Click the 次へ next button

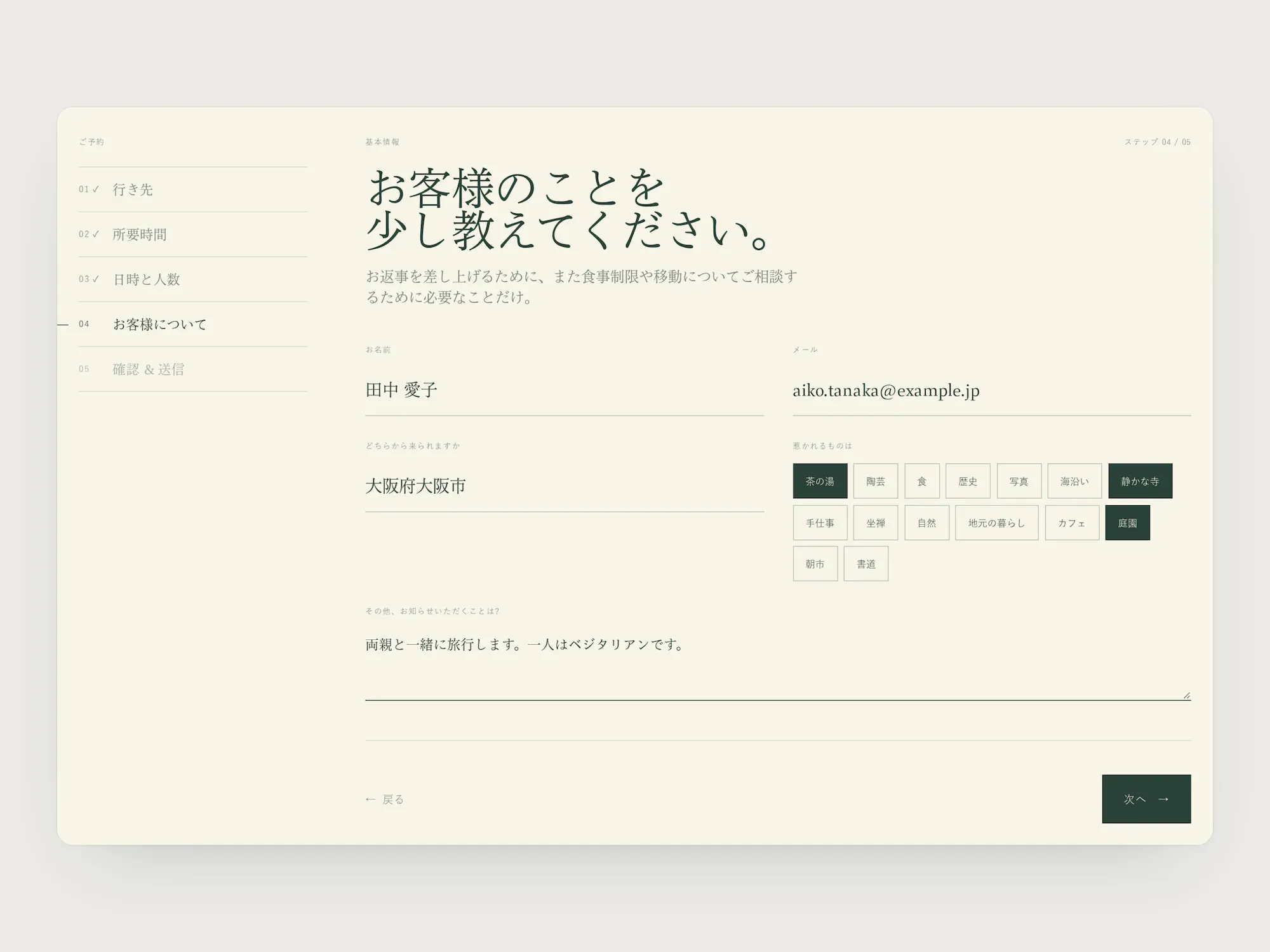tap(1146, 799)
